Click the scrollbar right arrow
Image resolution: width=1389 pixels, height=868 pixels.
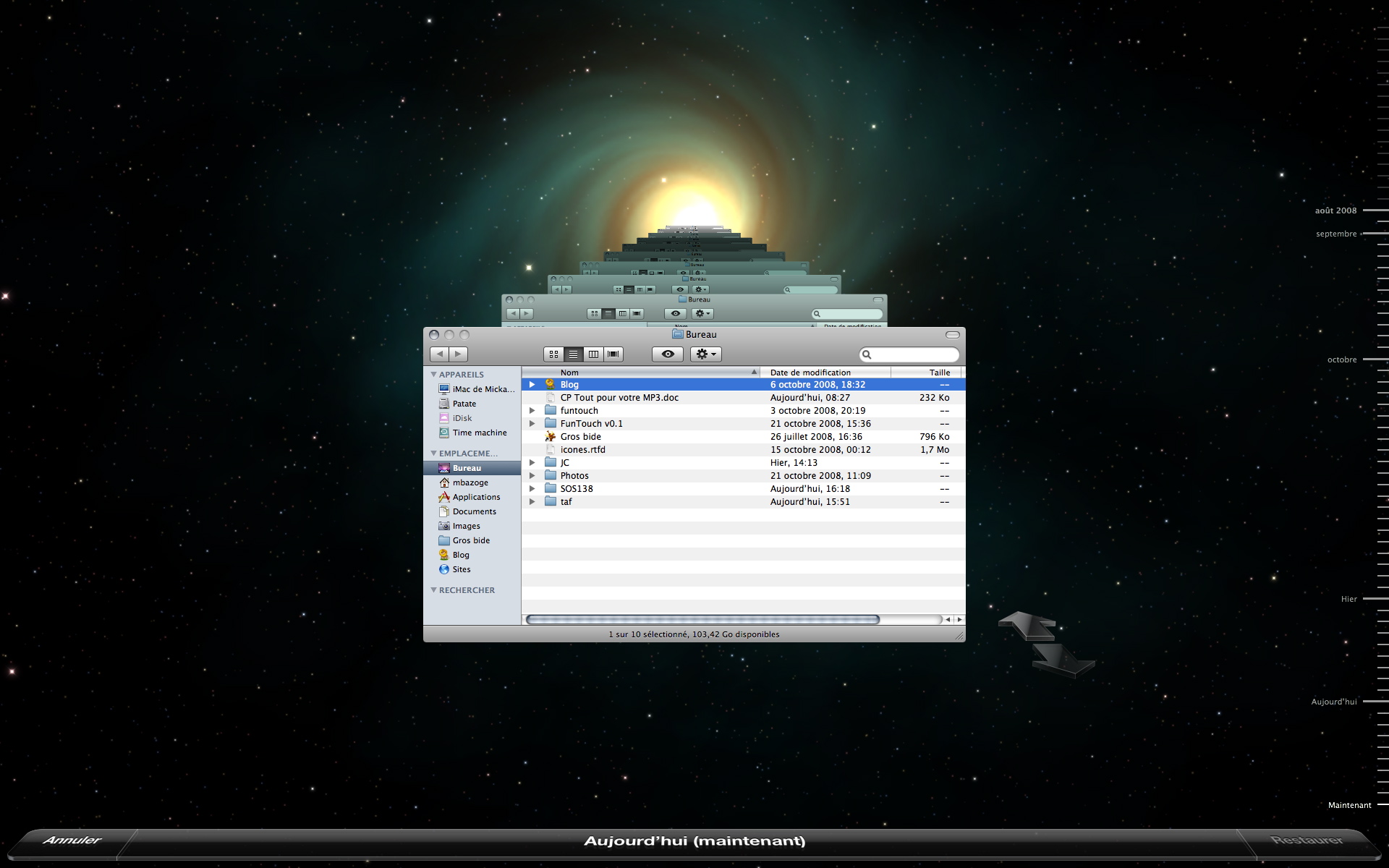click(960, 620)
